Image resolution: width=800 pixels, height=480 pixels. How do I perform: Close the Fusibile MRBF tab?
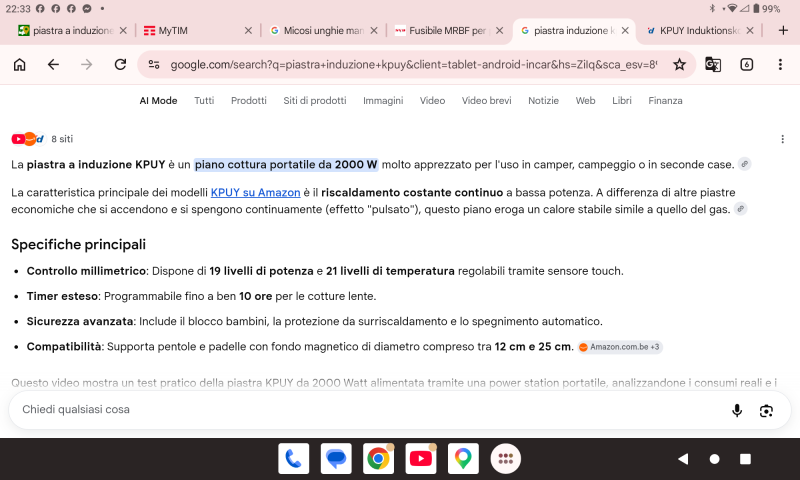pos(499,31)
